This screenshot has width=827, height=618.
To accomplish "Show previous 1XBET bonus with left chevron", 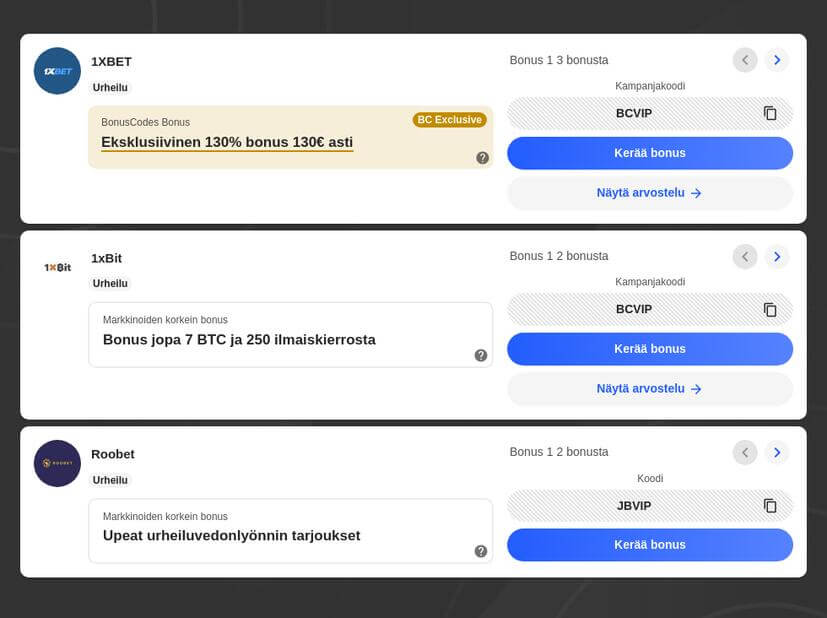I will 745,60.
